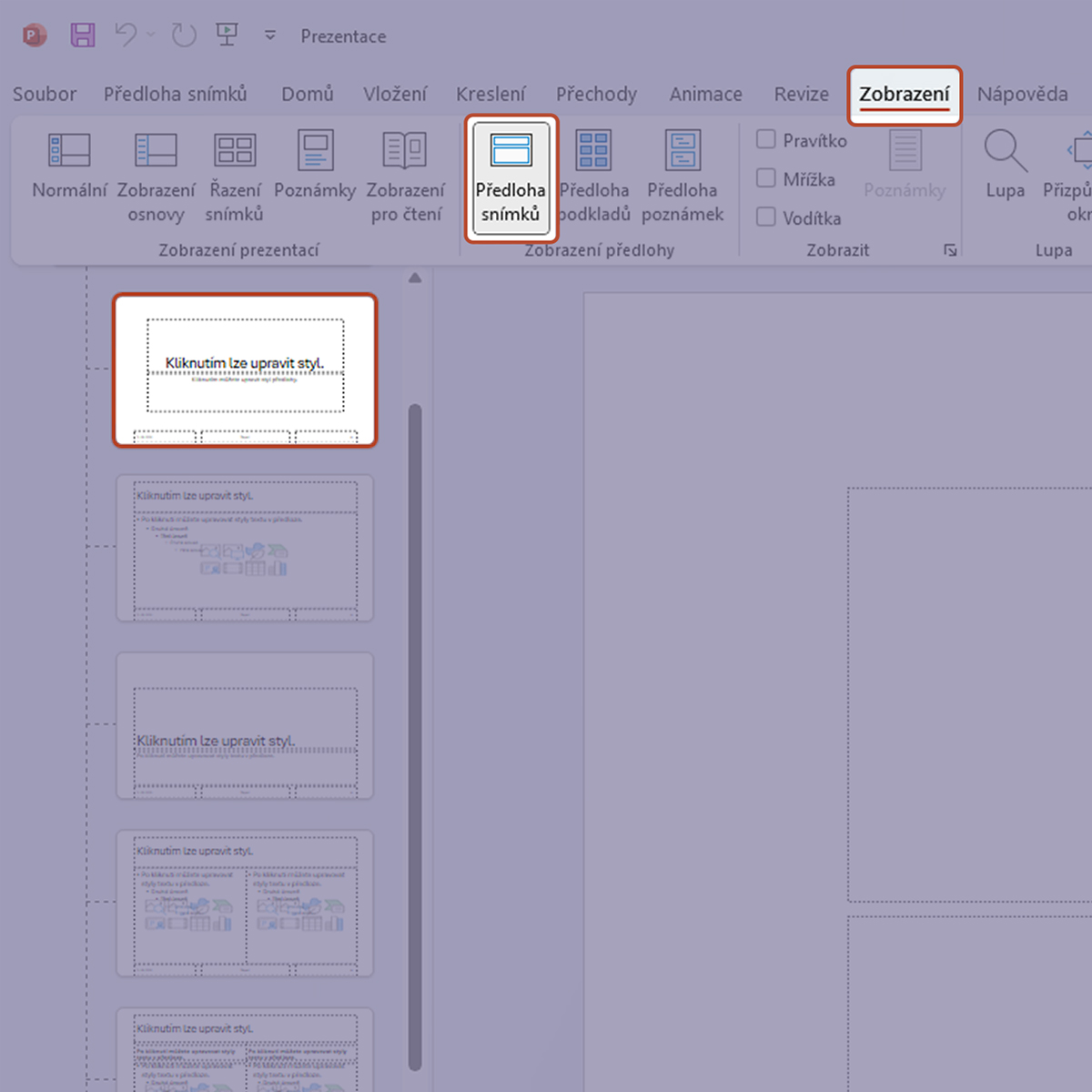
Task: Select the second layout thumbnail with content icons
Action: coord(245,548)
